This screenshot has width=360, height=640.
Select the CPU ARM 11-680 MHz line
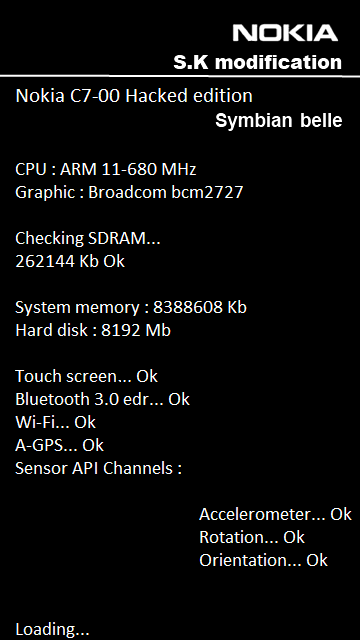click(106, 169)
